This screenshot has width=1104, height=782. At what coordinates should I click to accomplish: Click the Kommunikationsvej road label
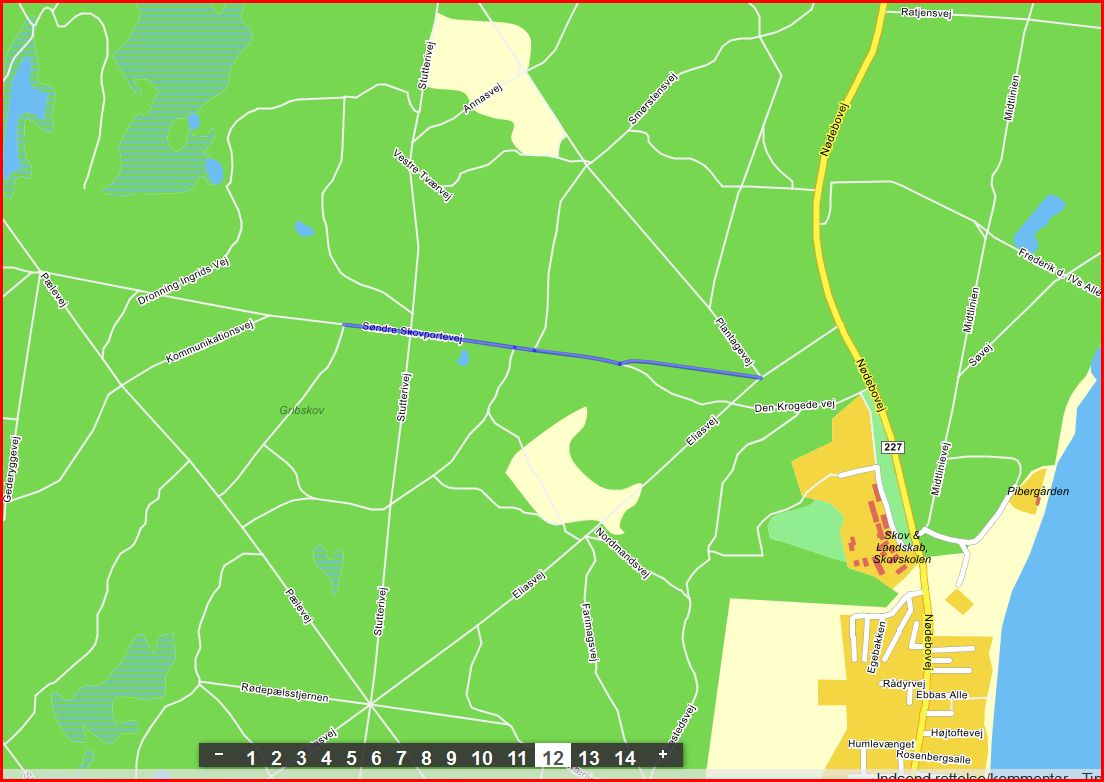click(x=211, y=340)
